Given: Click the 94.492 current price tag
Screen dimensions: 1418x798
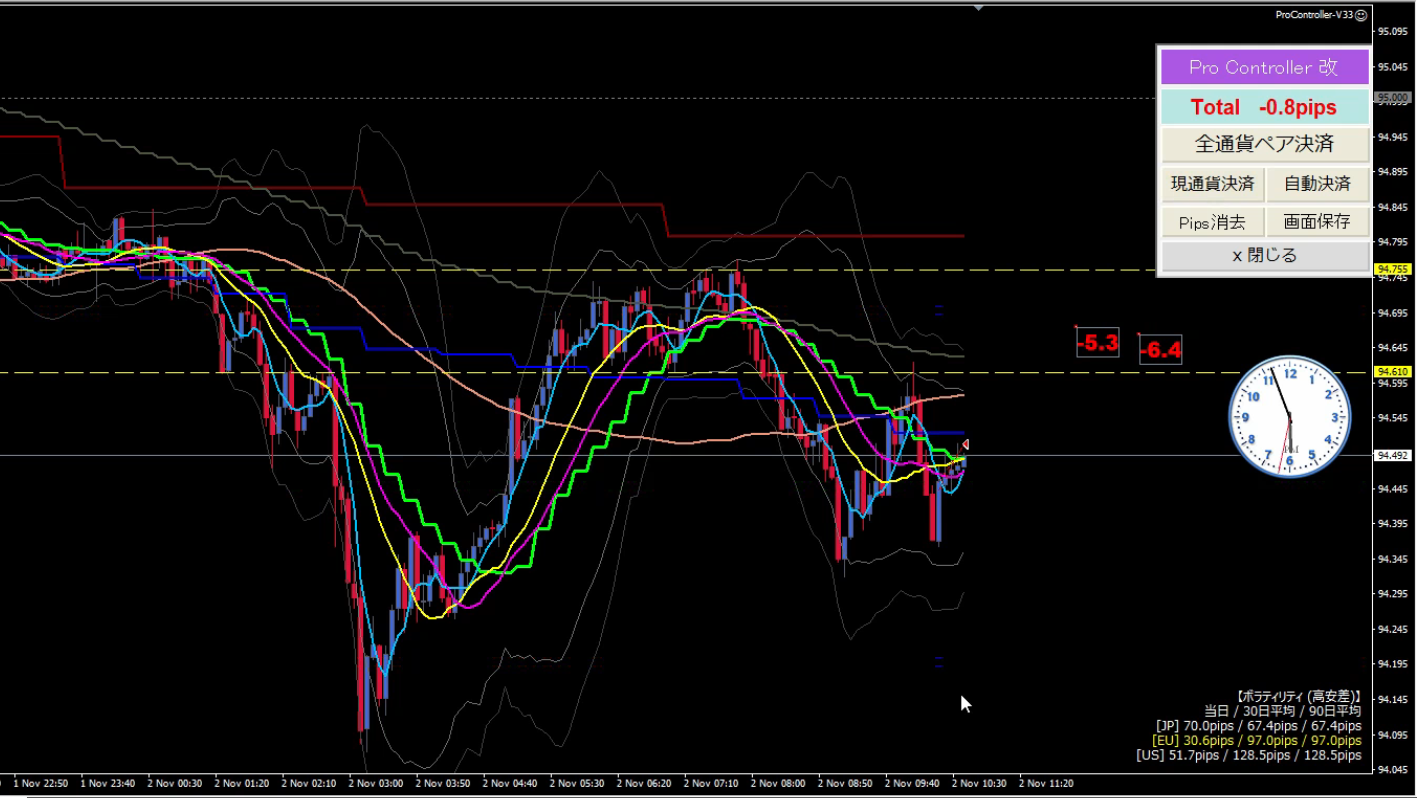Looking at the screenshot, I should [x=1392, y=455].
